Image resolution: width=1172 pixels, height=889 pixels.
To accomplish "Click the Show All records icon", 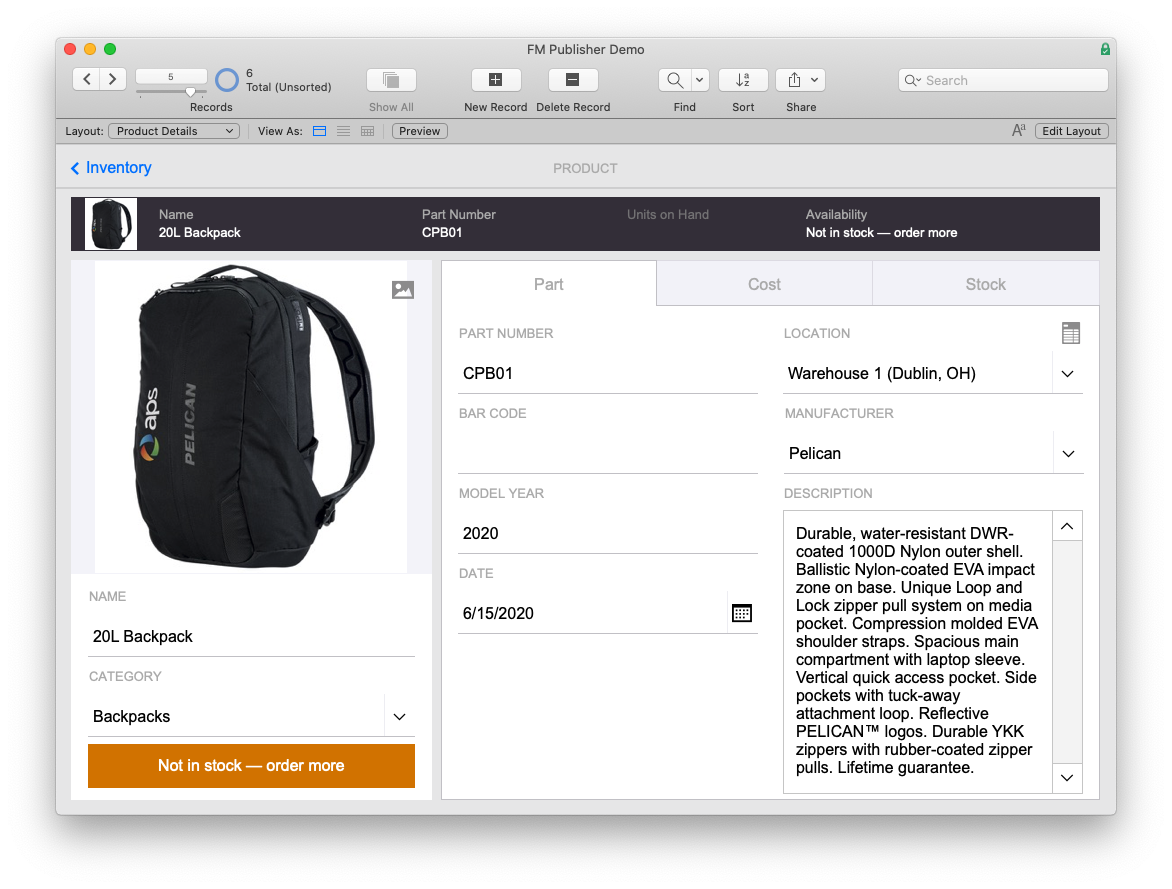I will click(391, 80).
